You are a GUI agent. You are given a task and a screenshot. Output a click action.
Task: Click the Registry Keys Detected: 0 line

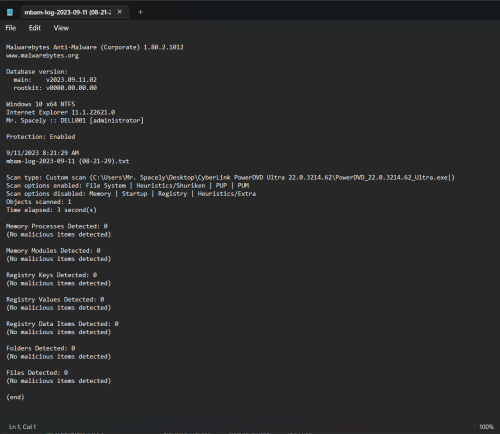51,275
